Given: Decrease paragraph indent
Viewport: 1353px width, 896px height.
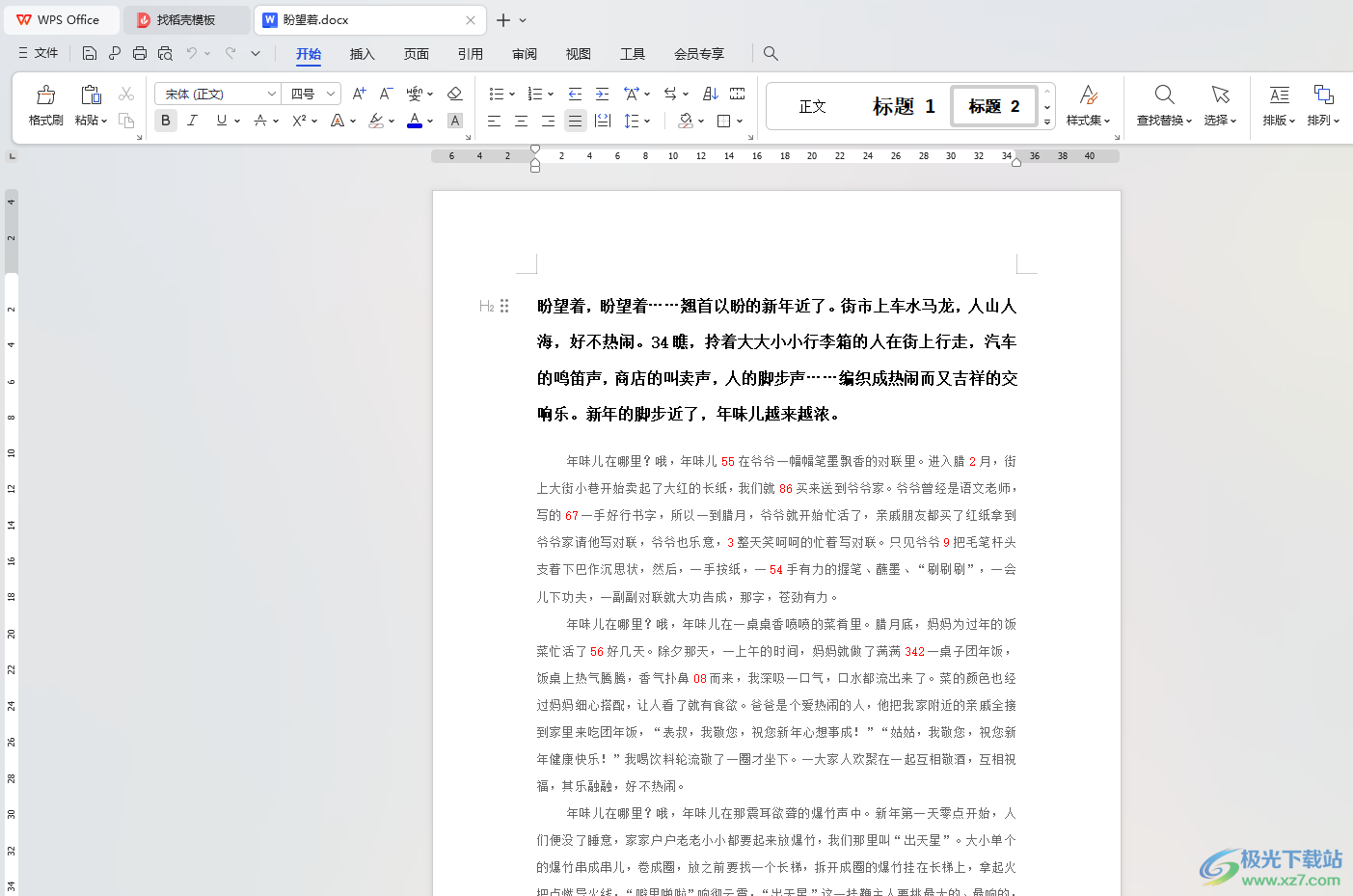Looking at the screenshot, I should point(575,94).
